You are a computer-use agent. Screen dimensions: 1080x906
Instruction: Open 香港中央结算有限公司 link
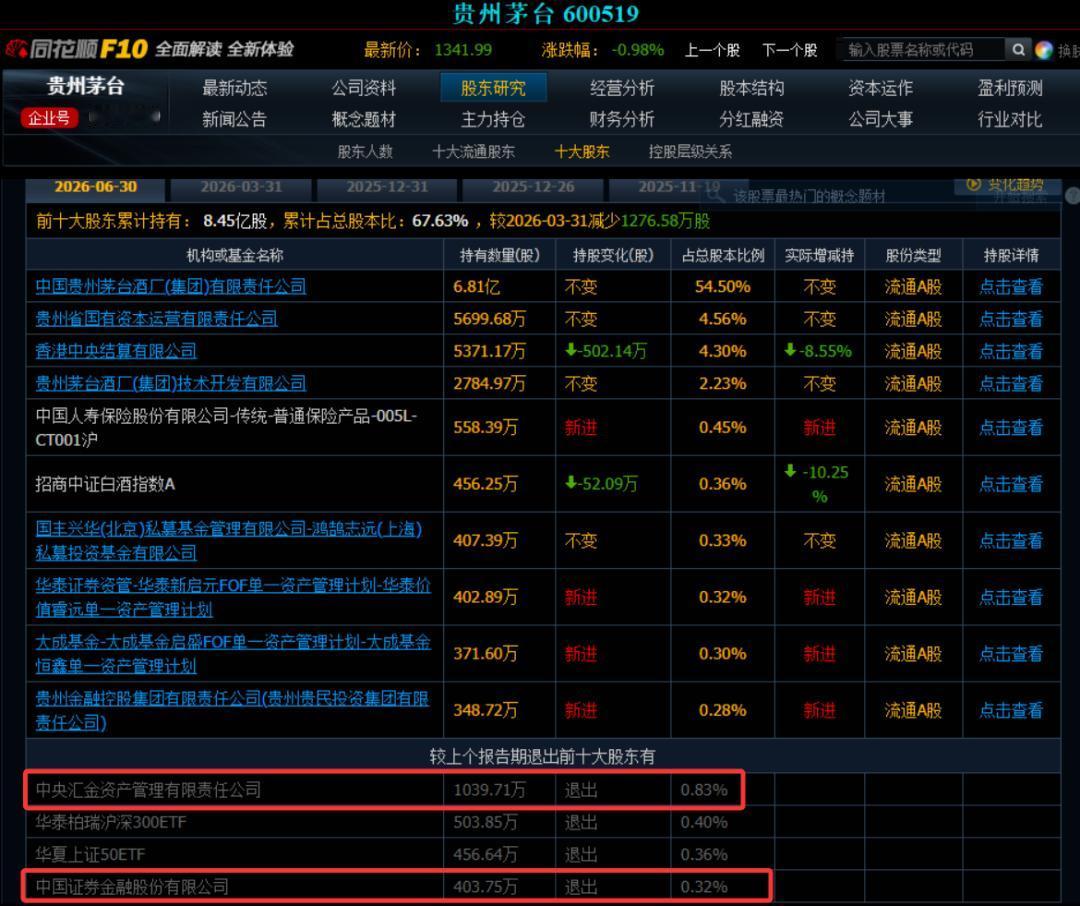click(x=116, y=351)
